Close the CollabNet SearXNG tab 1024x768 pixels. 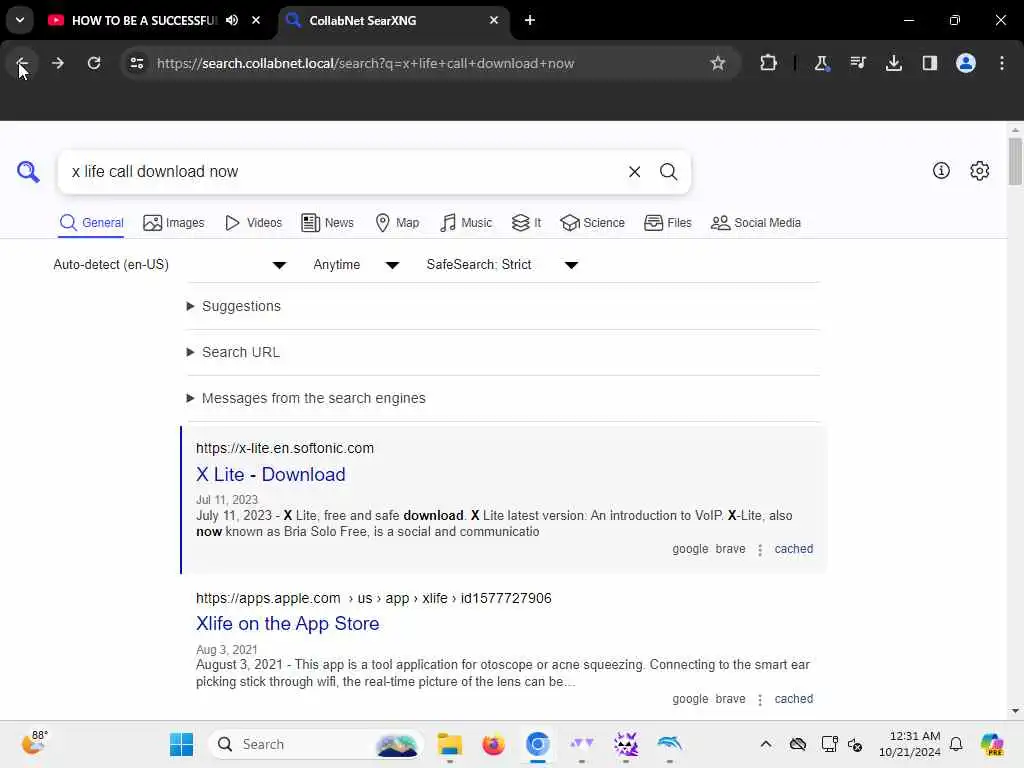[x=494, y=20]
